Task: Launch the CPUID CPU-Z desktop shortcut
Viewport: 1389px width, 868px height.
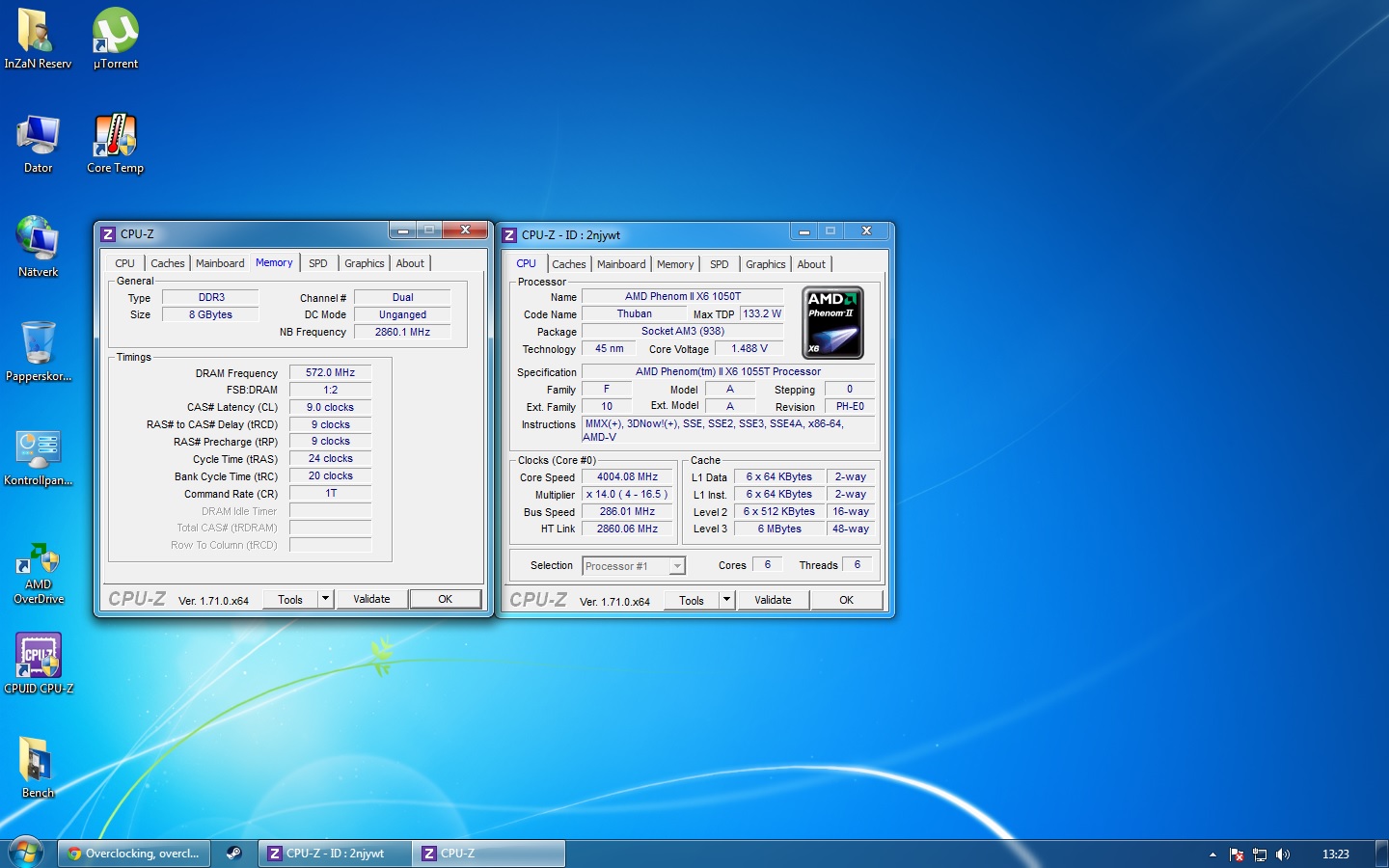Action: coord(38,664)
